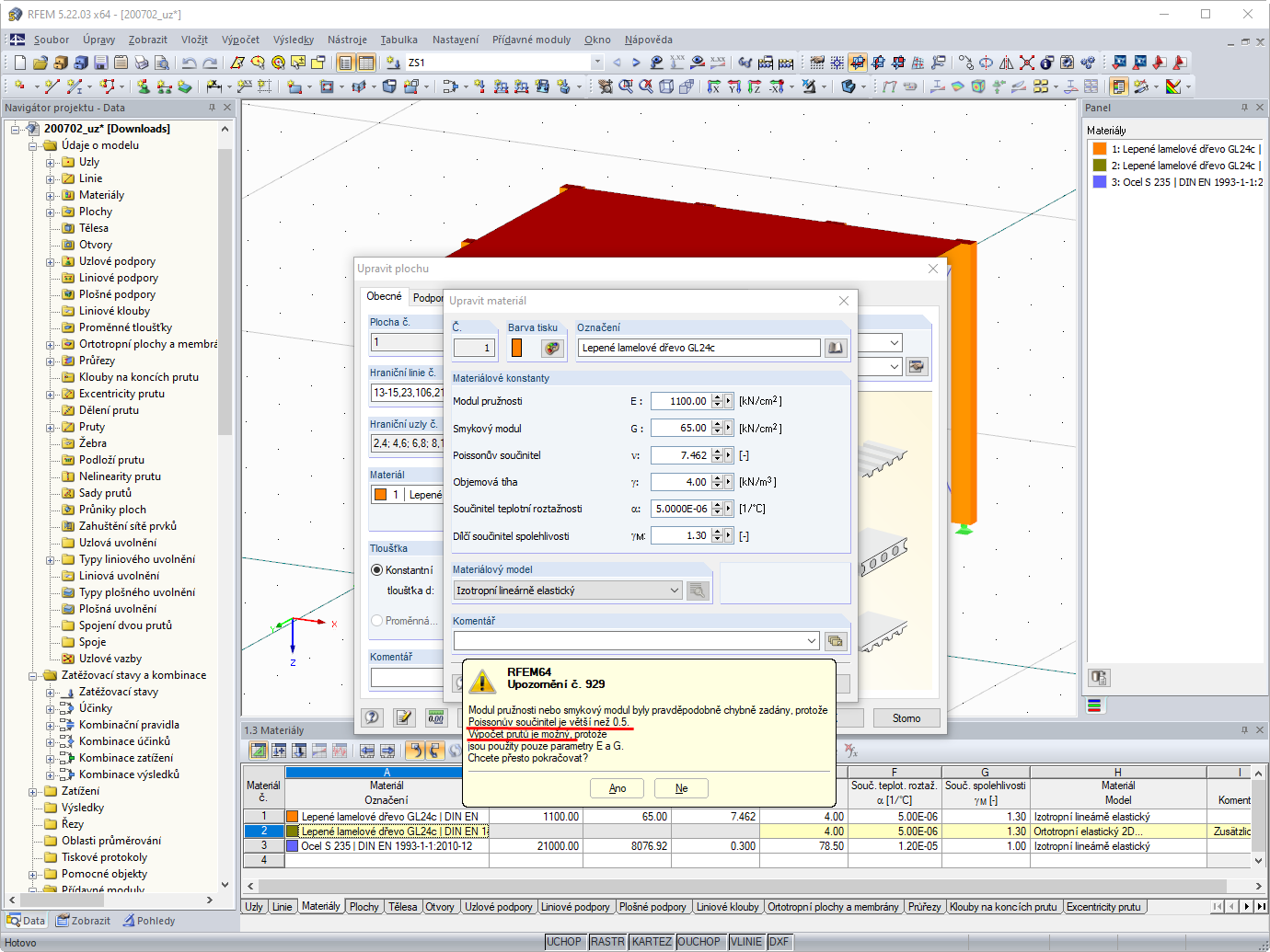Open print preview toolbar icon
Viewport: 1270px width, 952px height.
(x=162, y=63)
